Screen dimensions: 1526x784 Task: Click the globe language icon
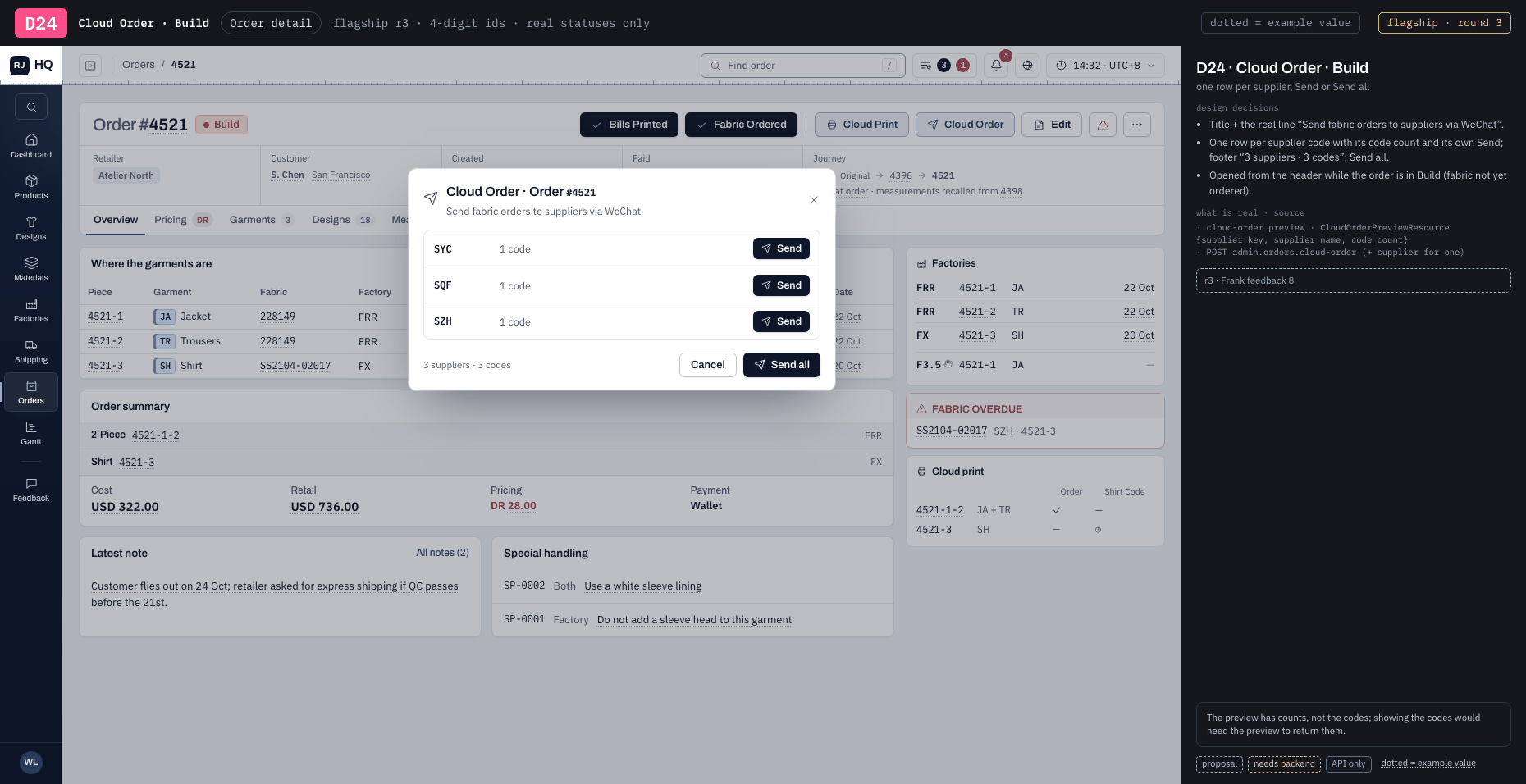(x=1027, y=66)
